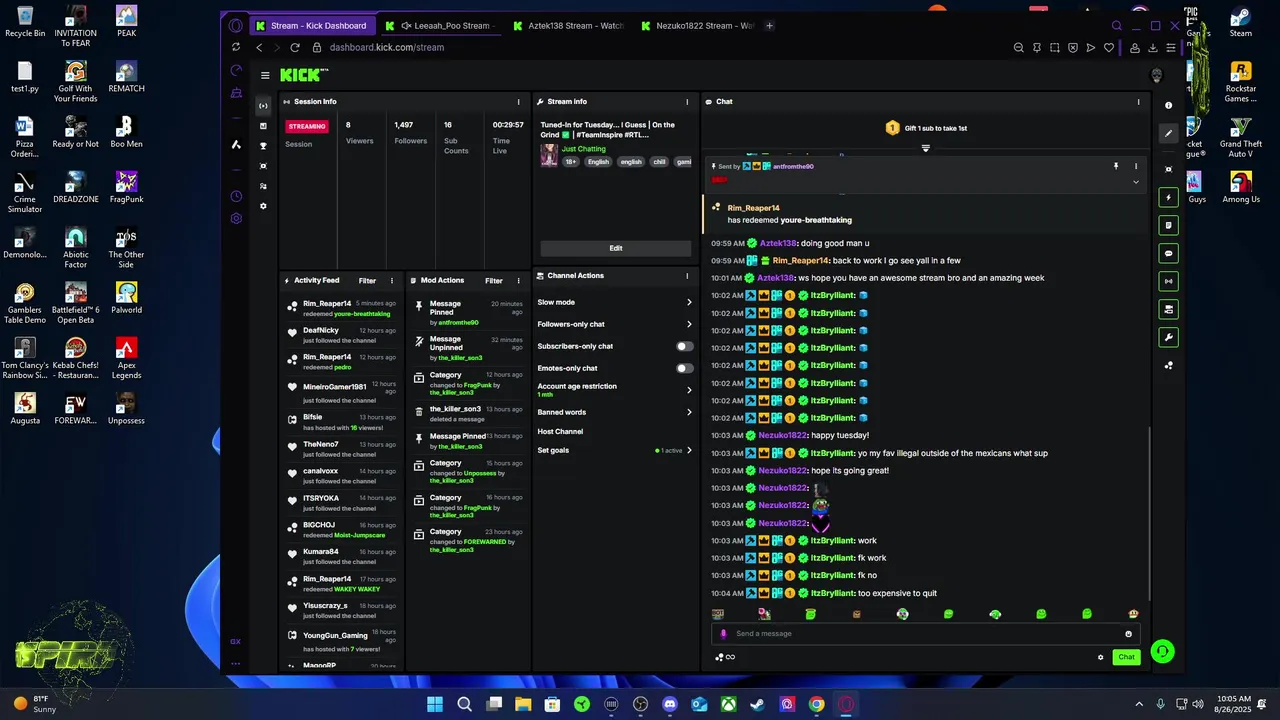Open the trophy icon in left sidebar
Screen dimensions: 1280x720
pyautogui.click(x=263, y=146)
